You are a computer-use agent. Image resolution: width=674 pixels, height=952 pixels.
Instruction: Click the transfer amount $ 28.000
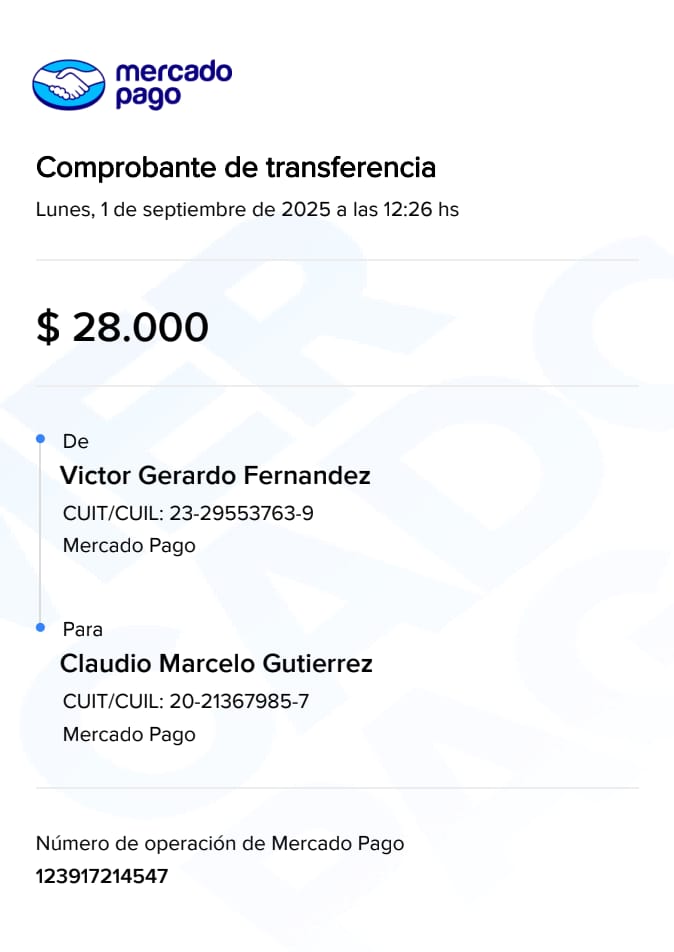[122, 327]
